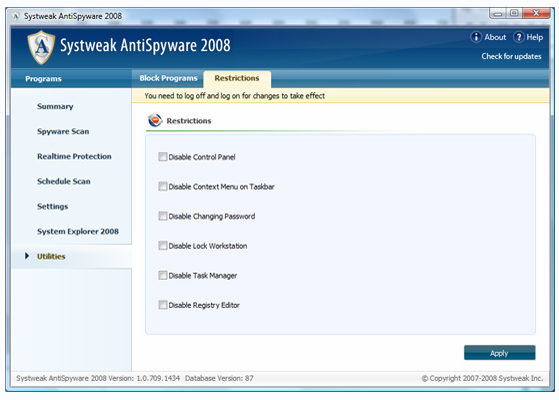Minimize the AntiSpyware window

coord(498,14)
